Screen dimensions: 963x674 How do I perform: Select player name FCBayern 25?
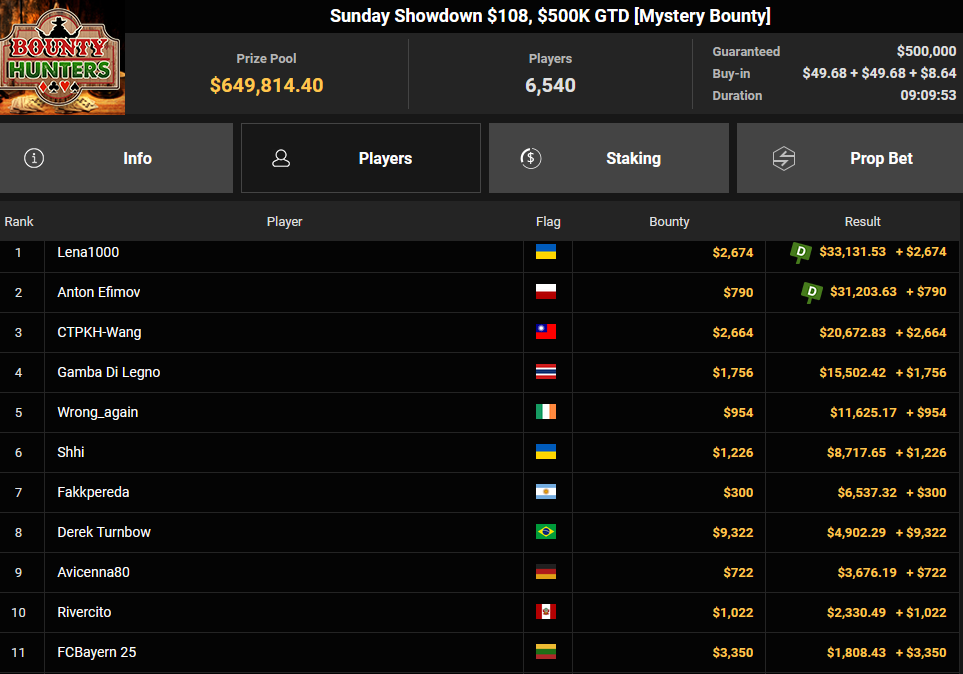(96, 652)
